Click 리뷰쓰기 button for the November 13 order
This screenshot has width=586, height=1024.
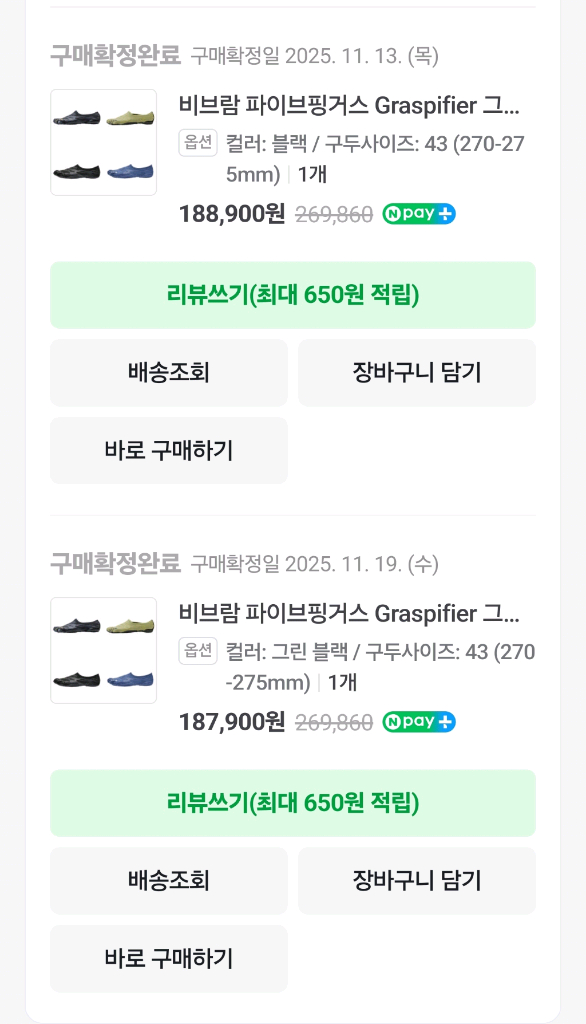[293, 295]
